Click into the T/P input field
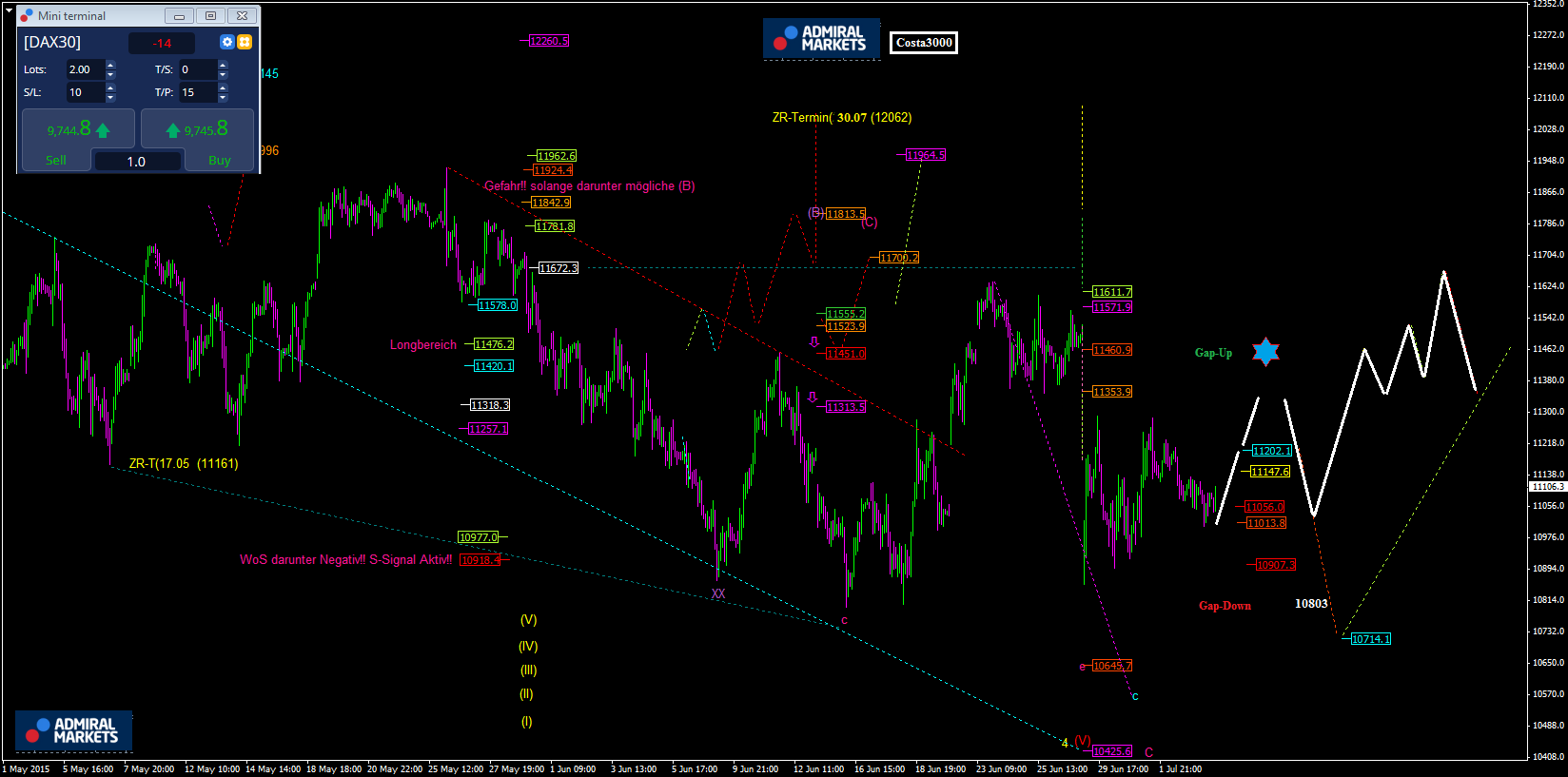The width and height of the screenshot is (1568, 777). [196, 92]
